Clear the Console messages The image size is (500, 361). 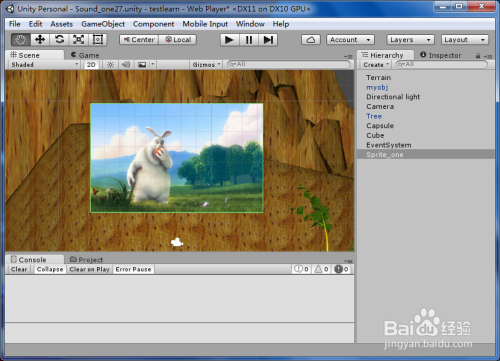tap(19, 269)
